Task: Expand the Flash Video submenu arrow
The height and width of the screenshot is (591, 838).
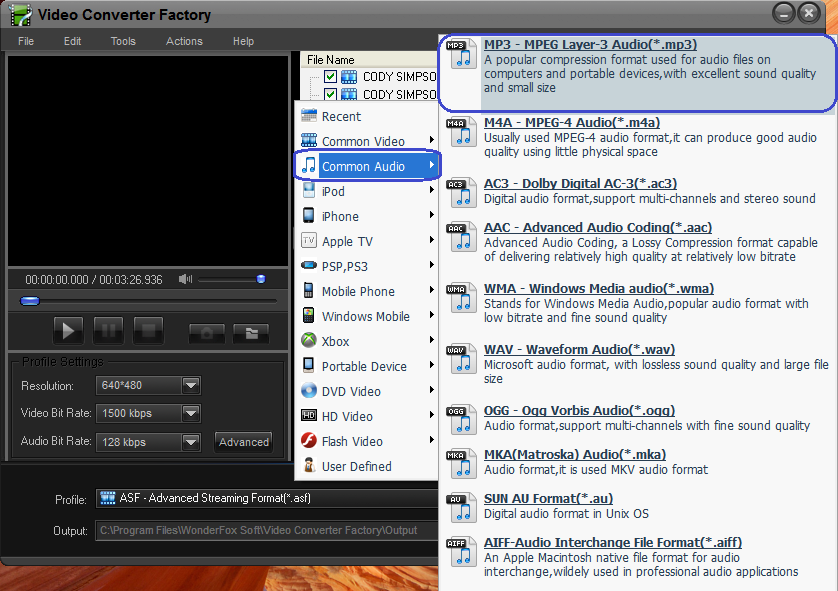Action: [x=431, y=440]
